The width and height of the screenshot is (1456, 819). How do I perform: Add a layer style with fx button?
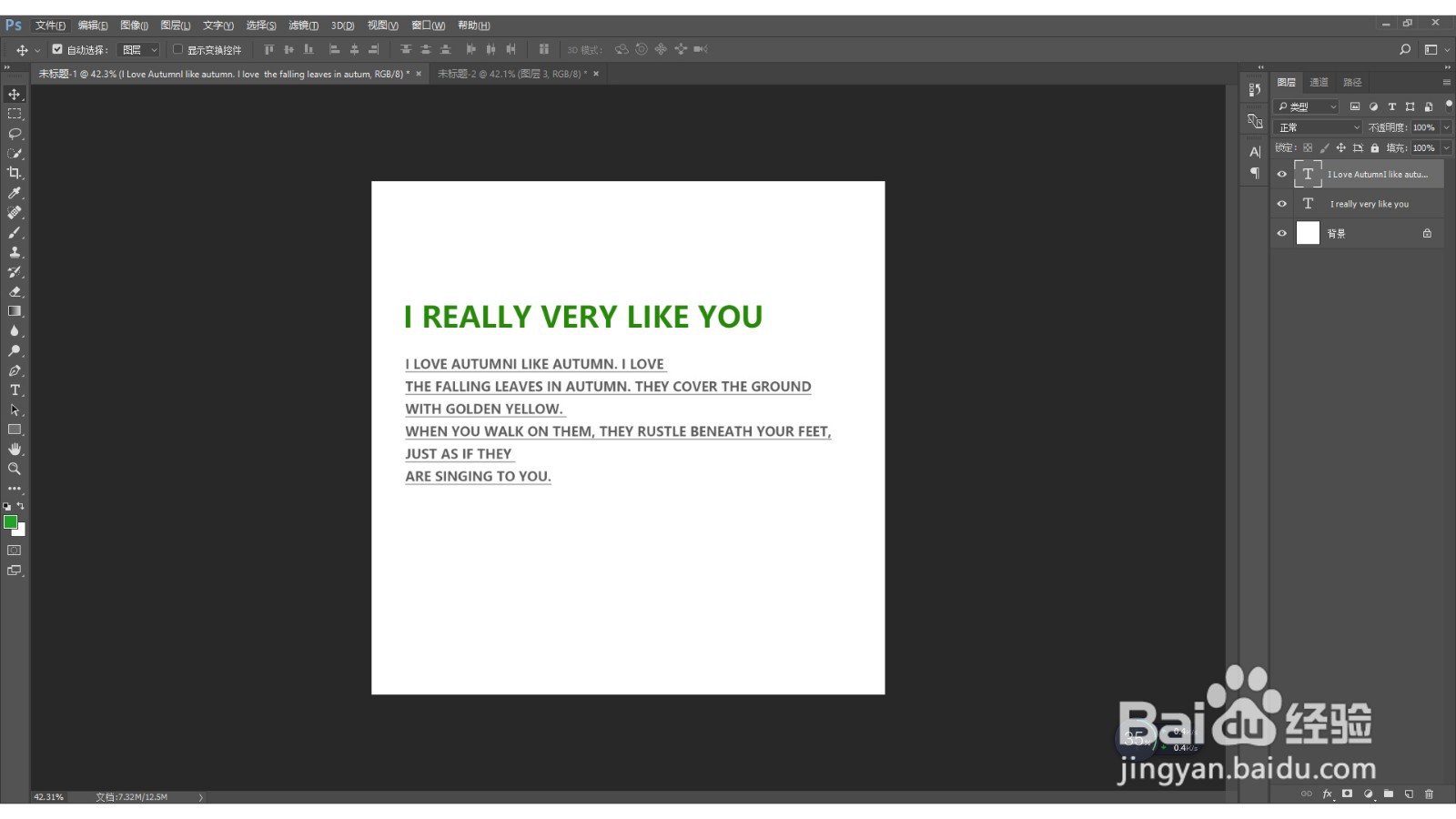coord(1328,794)
